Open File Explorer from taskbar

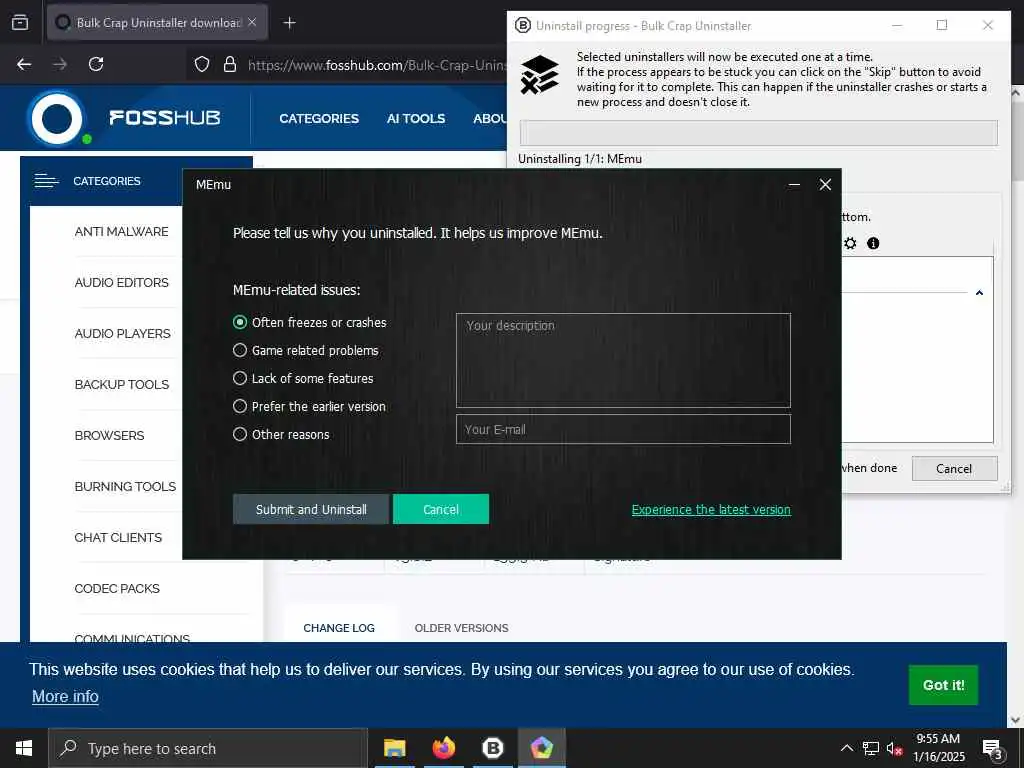pos(394,748)
